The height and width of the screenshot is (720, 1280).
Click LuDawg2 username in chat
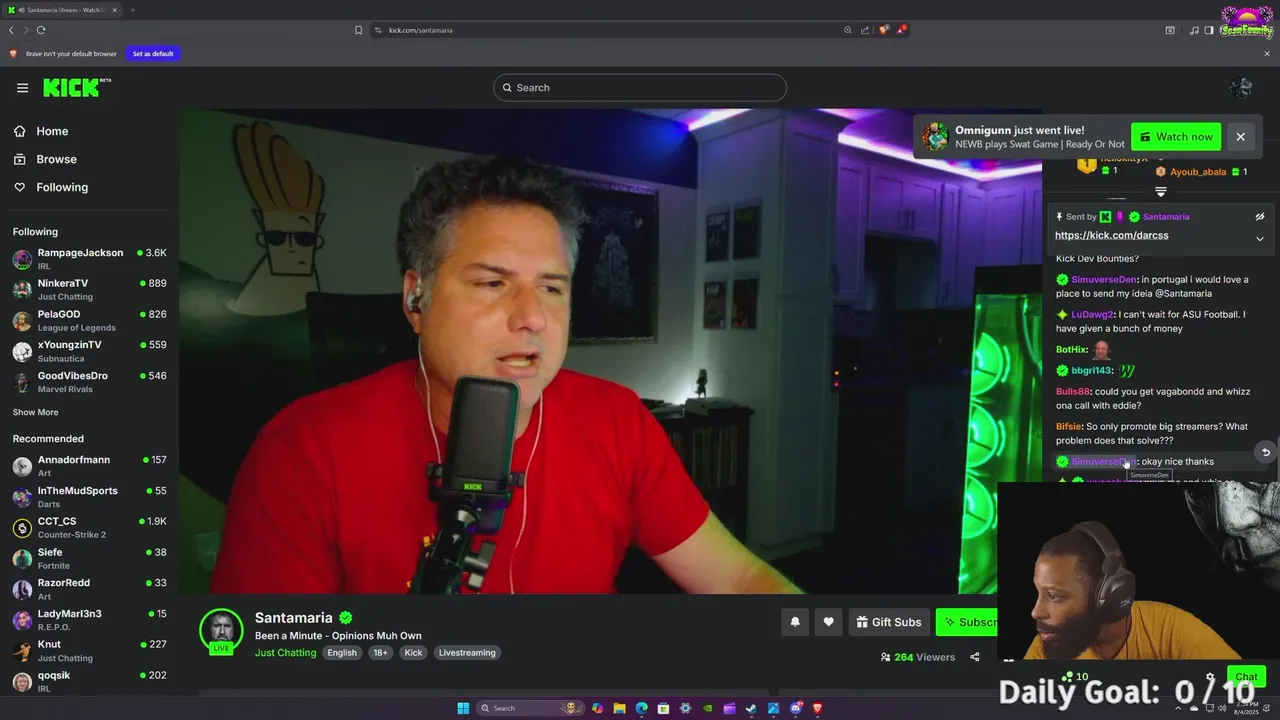pyautogui.click(x=1092, y=315)
